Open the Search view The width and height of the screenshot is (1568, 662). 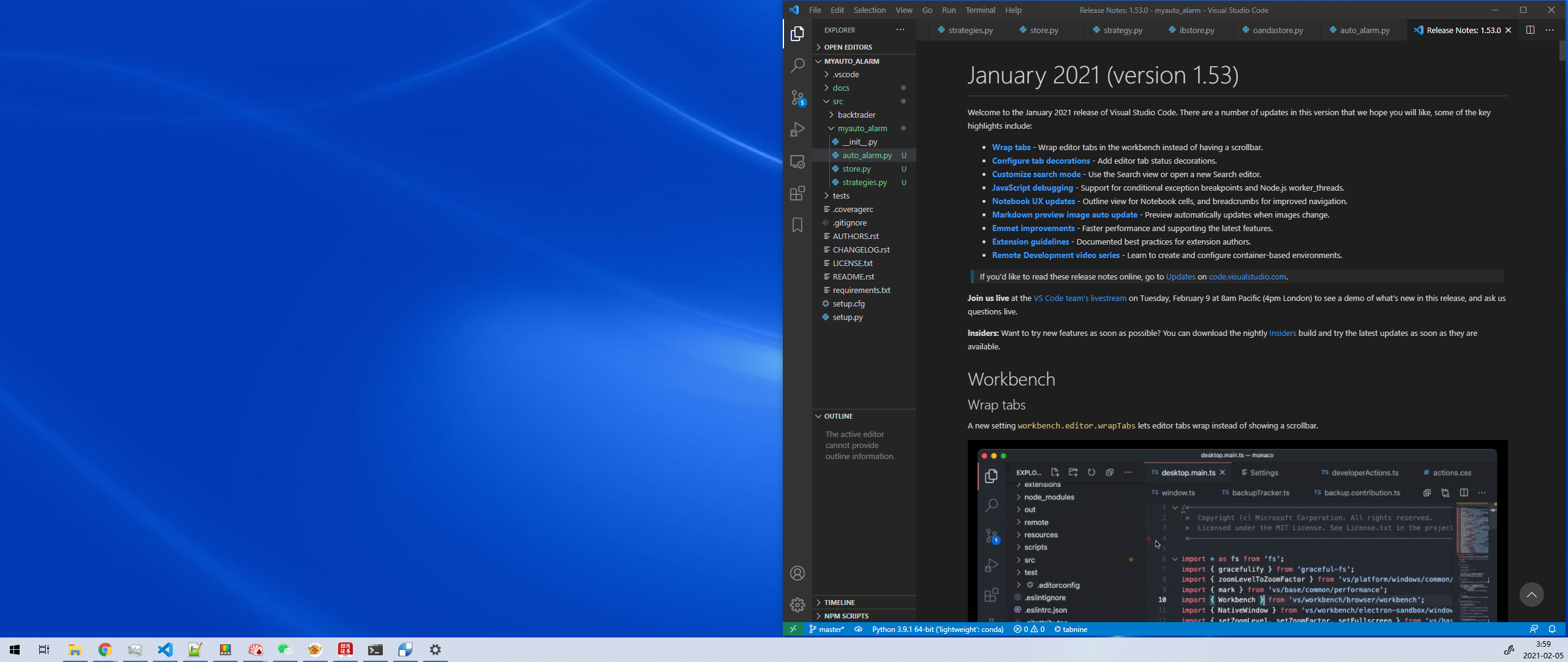(797, 65)
